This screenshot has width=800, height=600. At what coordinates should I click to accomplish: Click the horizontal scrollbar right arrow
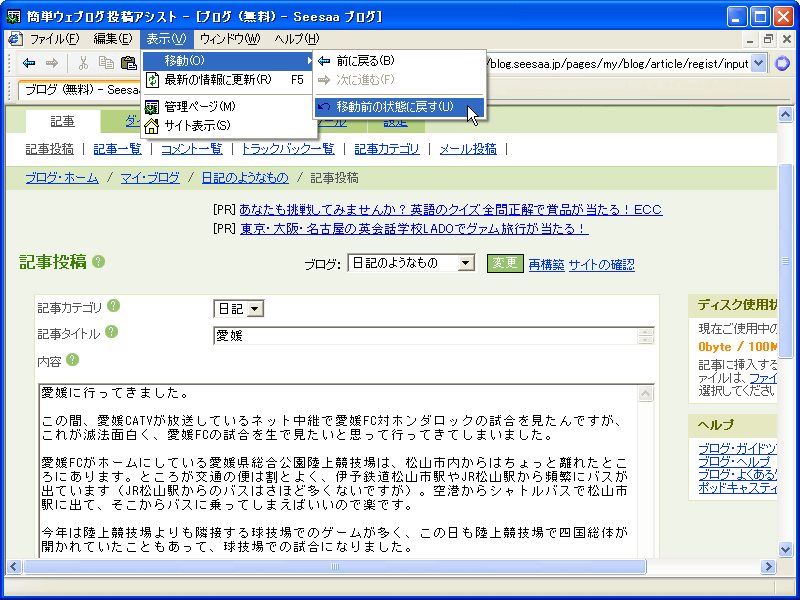[x=768, y=566]
